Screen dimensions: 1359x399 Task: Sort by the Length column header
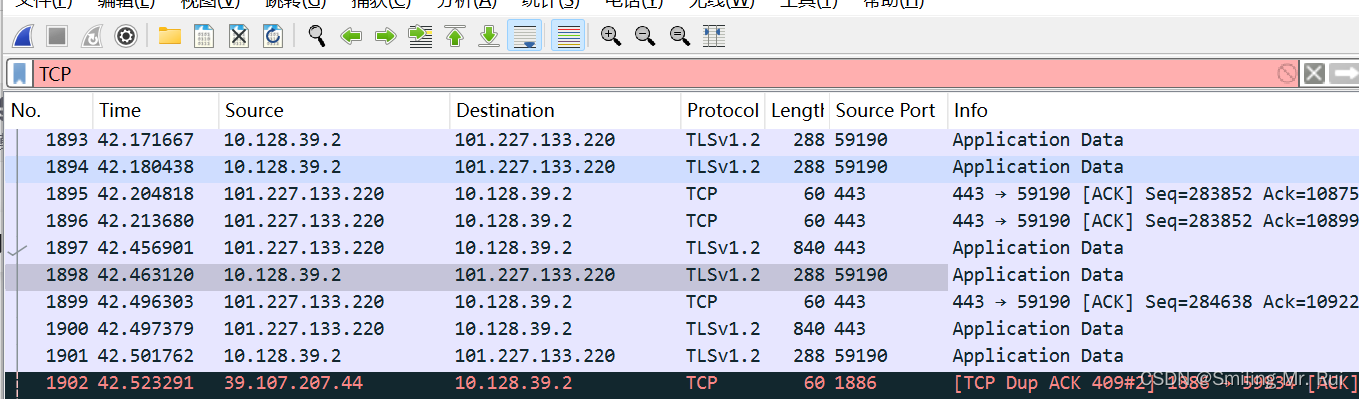[x=797, y=110]
